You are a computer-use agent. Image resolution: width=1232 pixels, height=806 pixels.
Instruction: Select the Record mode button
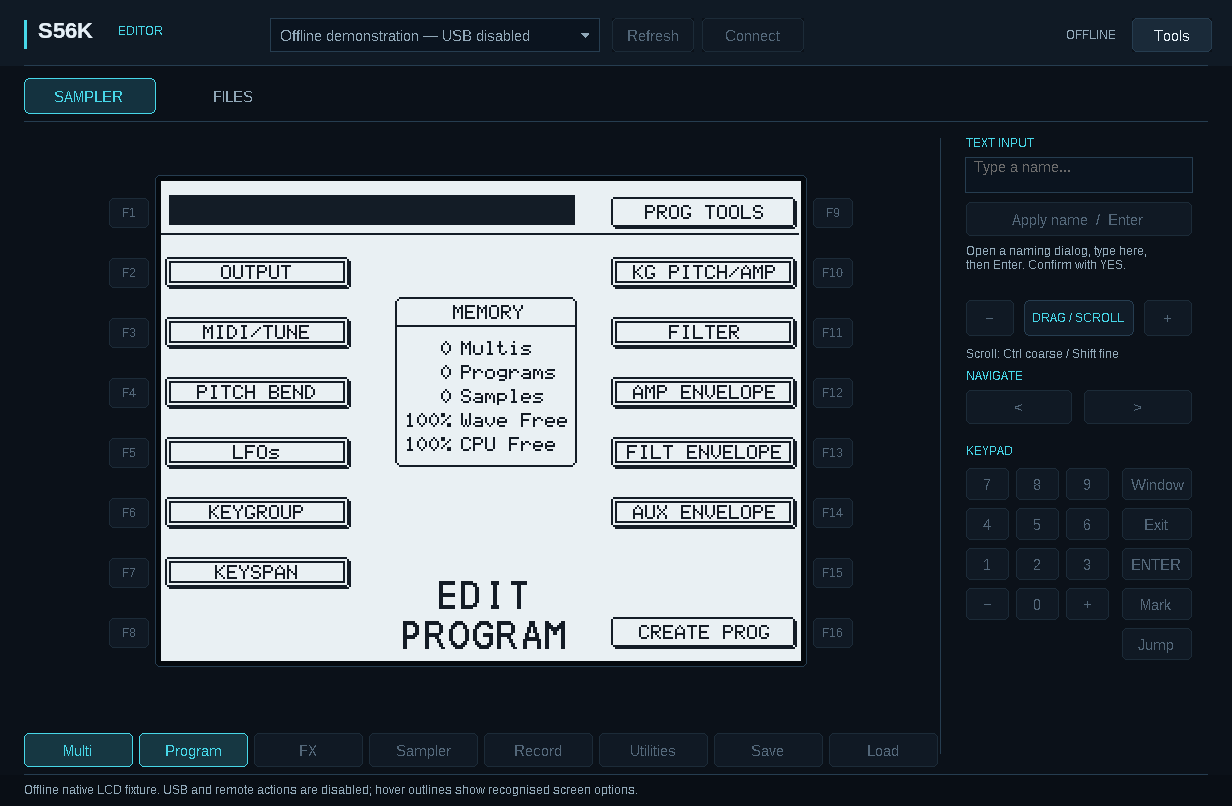click(x=538, y=750)
